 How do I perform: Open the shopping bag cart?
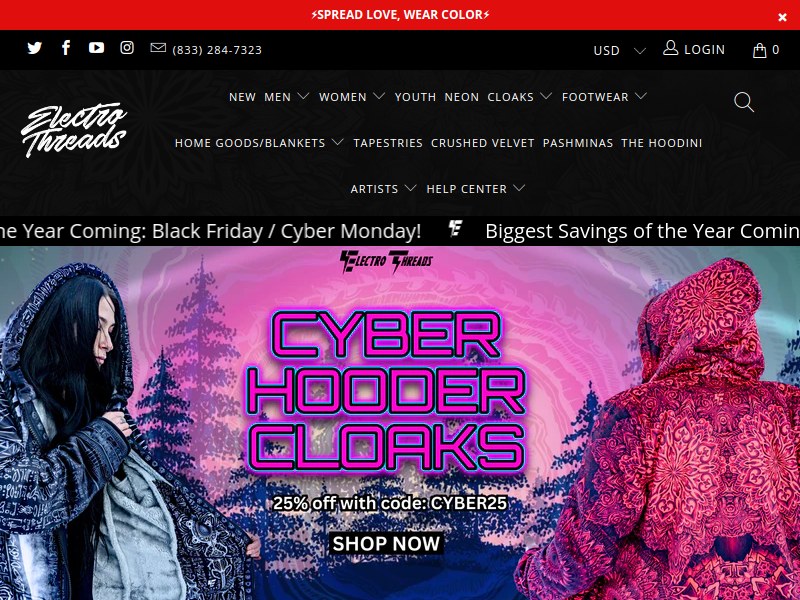[766, 50]
